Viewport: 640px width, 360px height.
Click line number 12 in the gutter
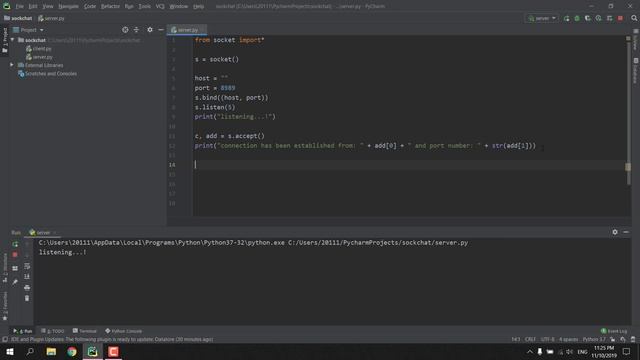[x=172, y=146]
